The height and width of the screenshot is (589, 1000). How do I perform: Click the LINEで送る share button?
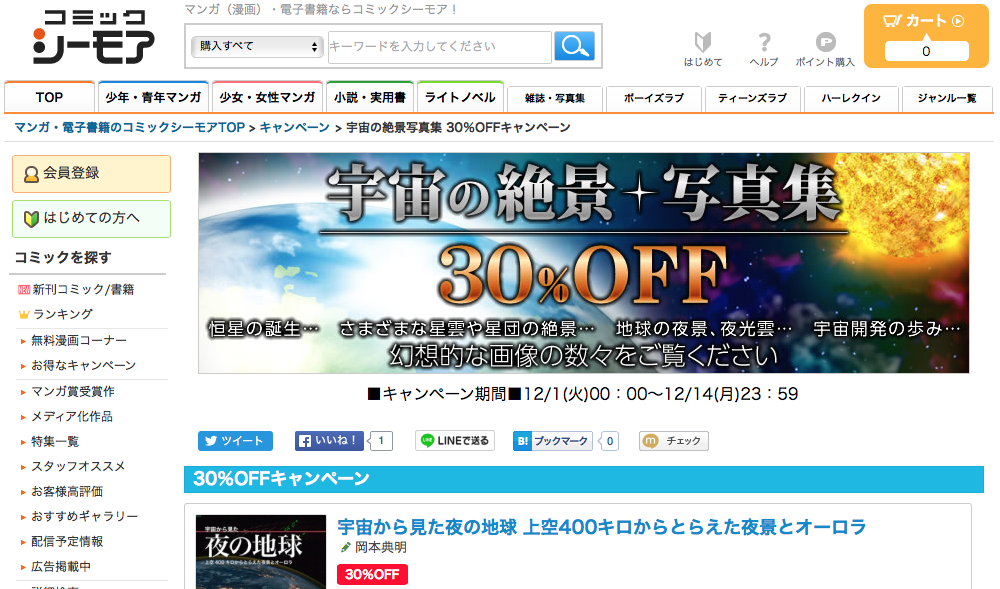[x=455, y=440]
